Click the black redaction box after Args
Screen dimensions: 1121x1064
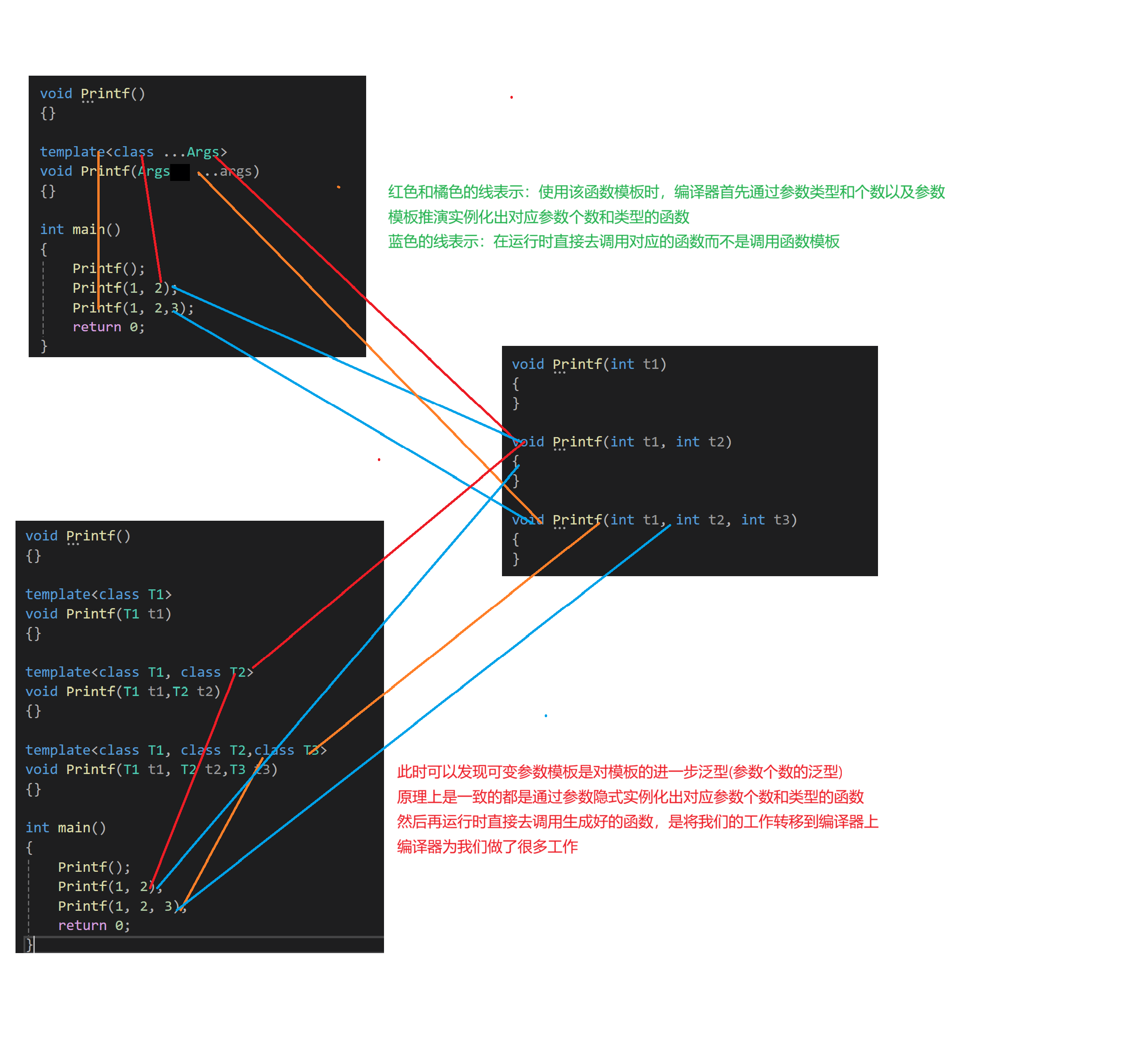[180, 172]
